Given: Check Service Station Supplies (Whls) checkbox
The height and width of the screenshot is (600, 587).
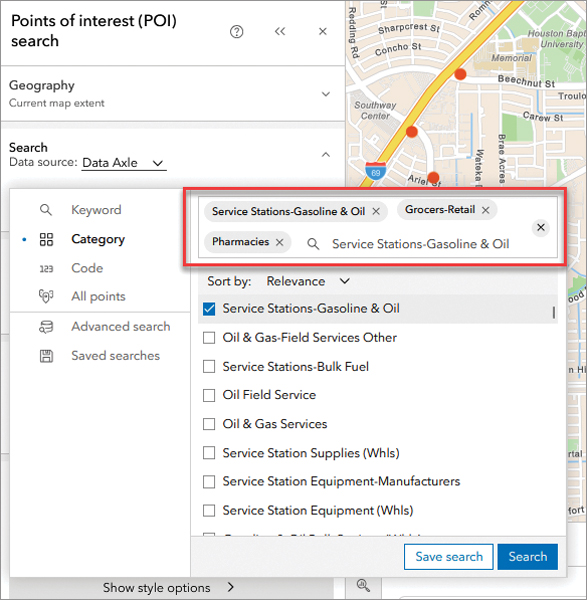Looking at the screenshot, I should [x=209, y=453].
